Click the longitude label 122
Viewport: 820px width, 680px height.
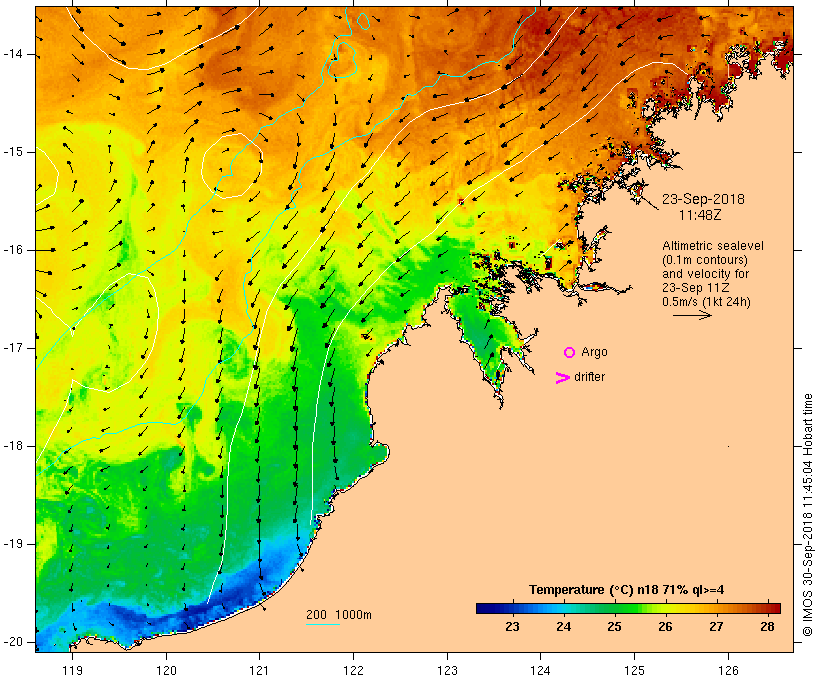click(354, 670)
